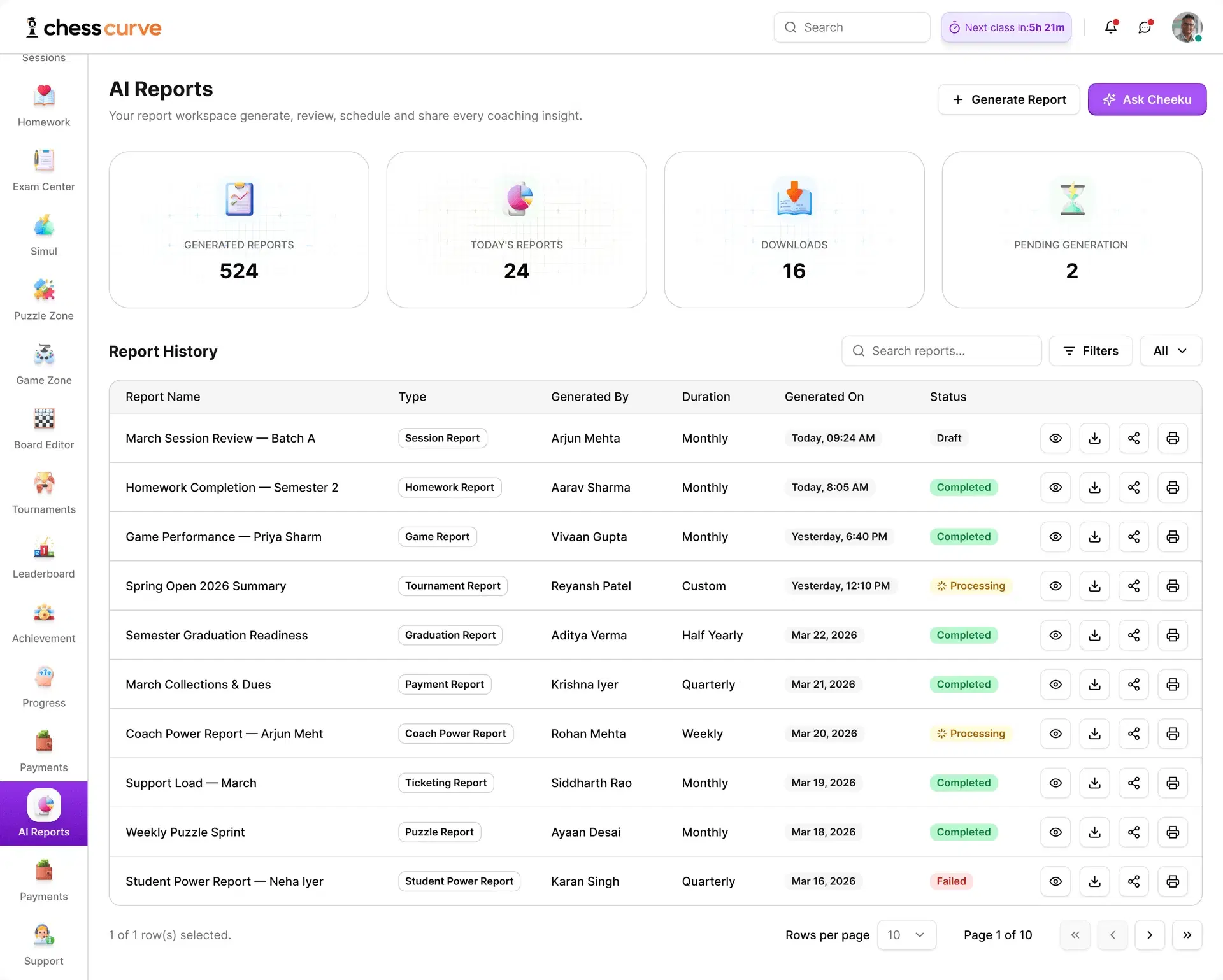Open Exam Center in the sidebar
Viewport: 1223px width, 980px height.
[44, 170]
